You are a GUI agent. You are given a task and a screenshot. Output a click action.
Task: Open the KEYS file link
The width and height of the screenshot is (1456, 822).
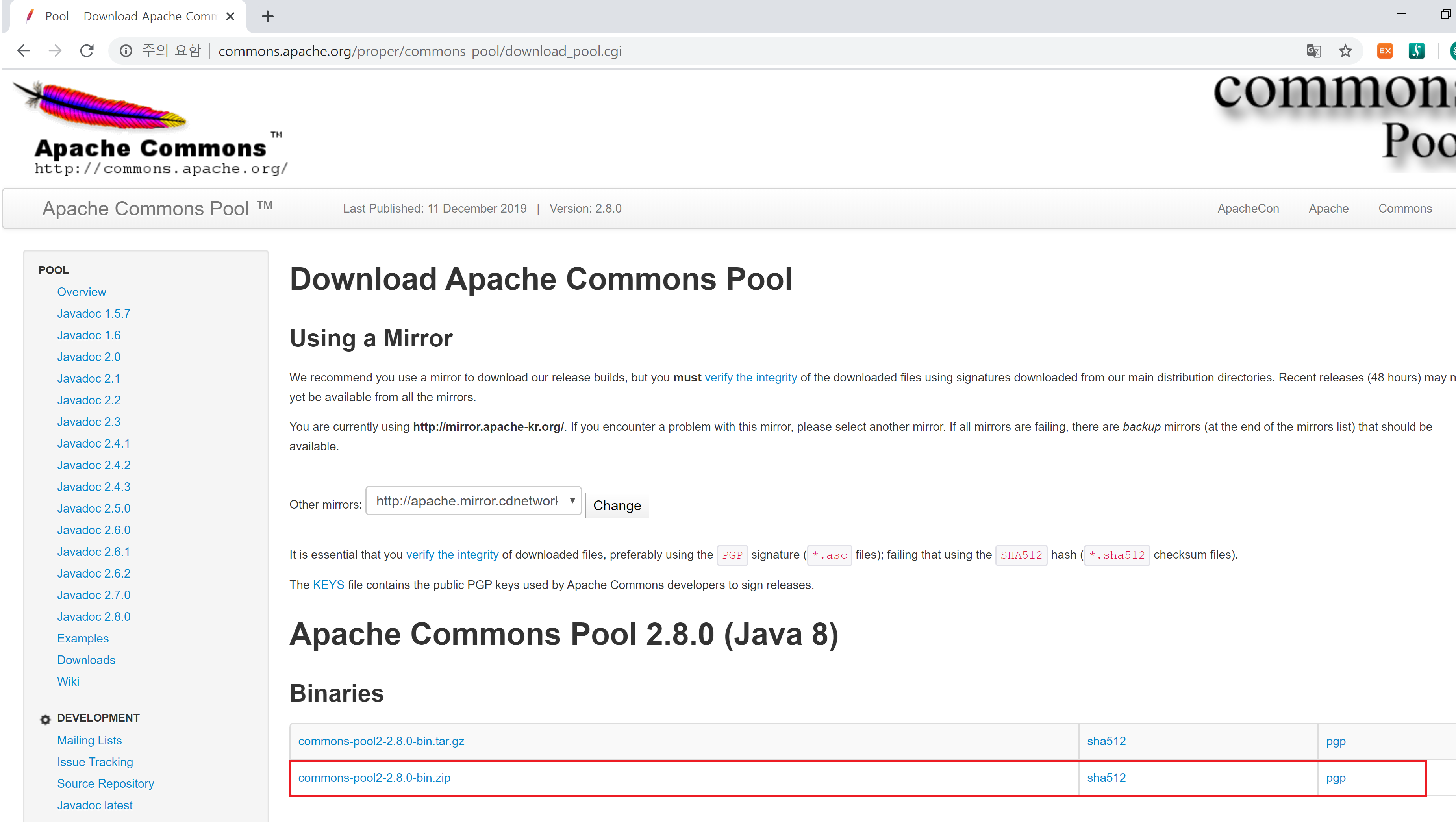(328, 585)
